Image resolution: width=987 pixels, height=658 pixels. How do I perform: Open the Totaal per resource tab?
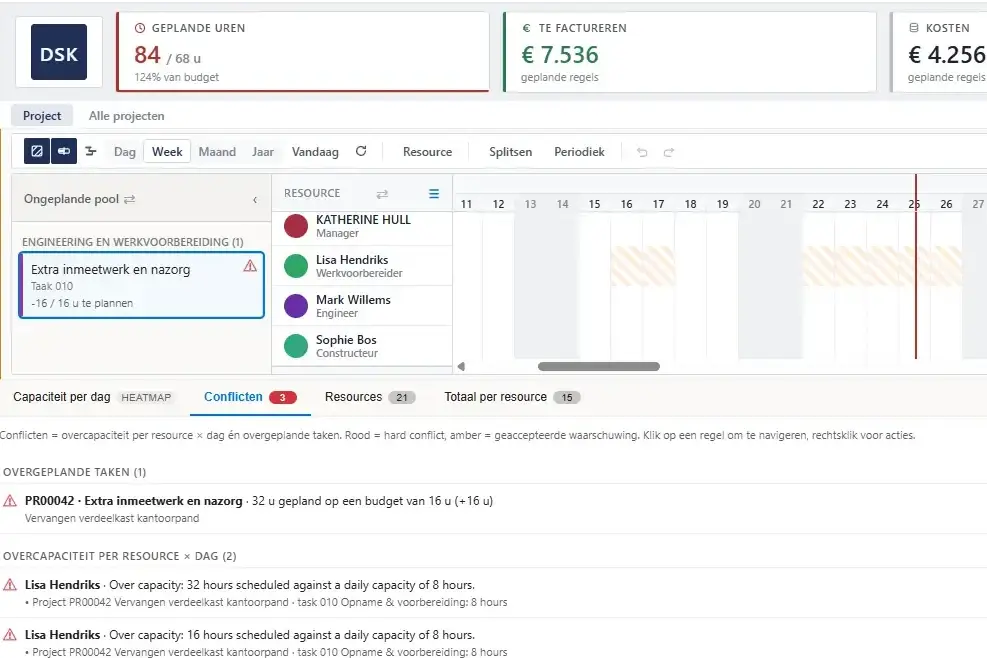coord(512,397)
